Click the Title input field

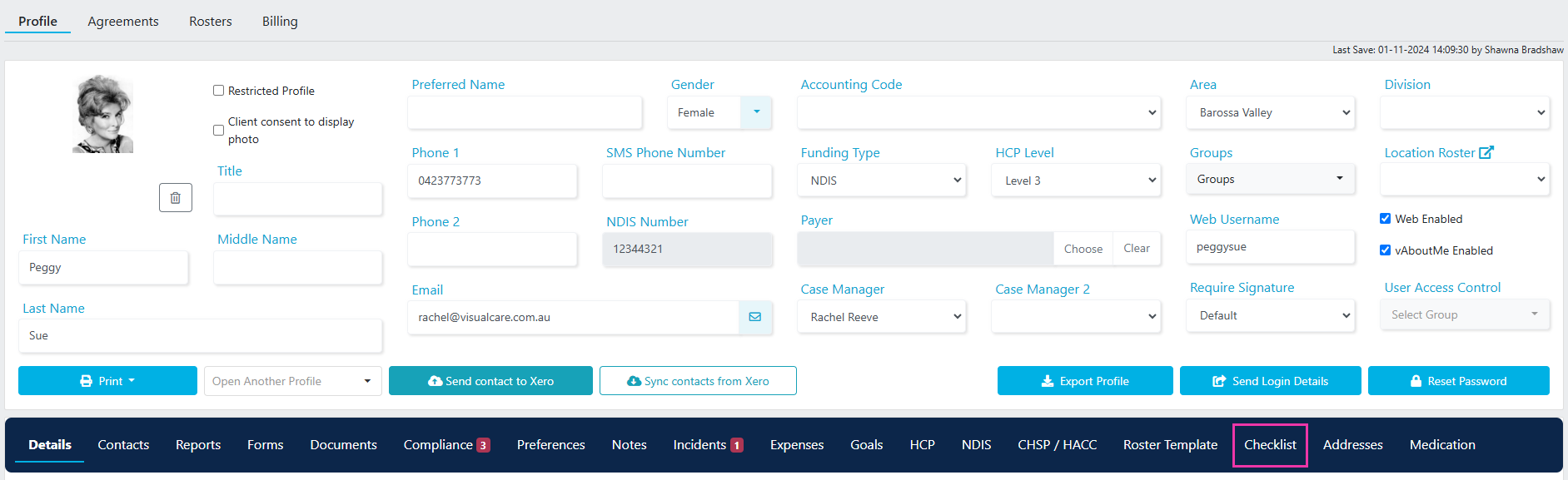[297, 200]
